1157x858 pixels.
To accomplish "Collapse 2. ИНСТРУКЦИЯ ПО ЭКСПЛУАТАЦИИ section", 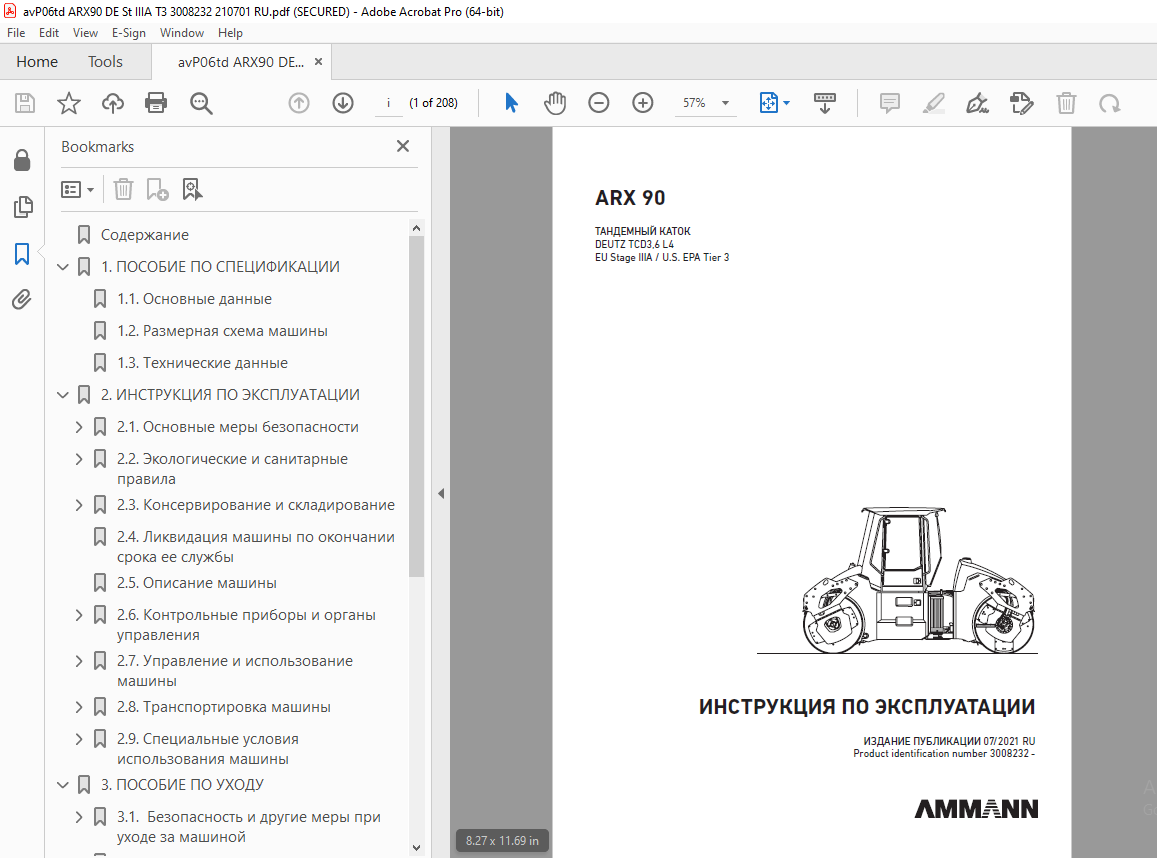I will 63,395.
